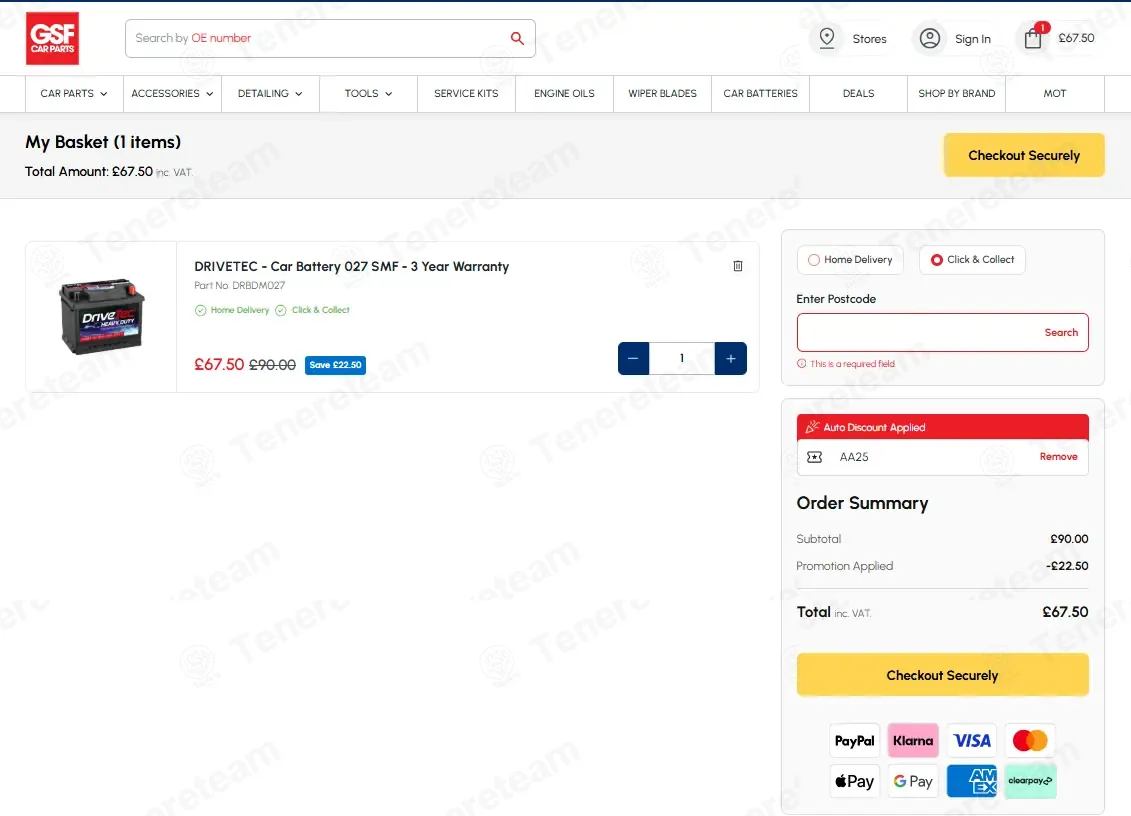Delete the Drivetec battery with trash icon
The width and height of the screenshot is (1131, 816).
pos(738,266)
